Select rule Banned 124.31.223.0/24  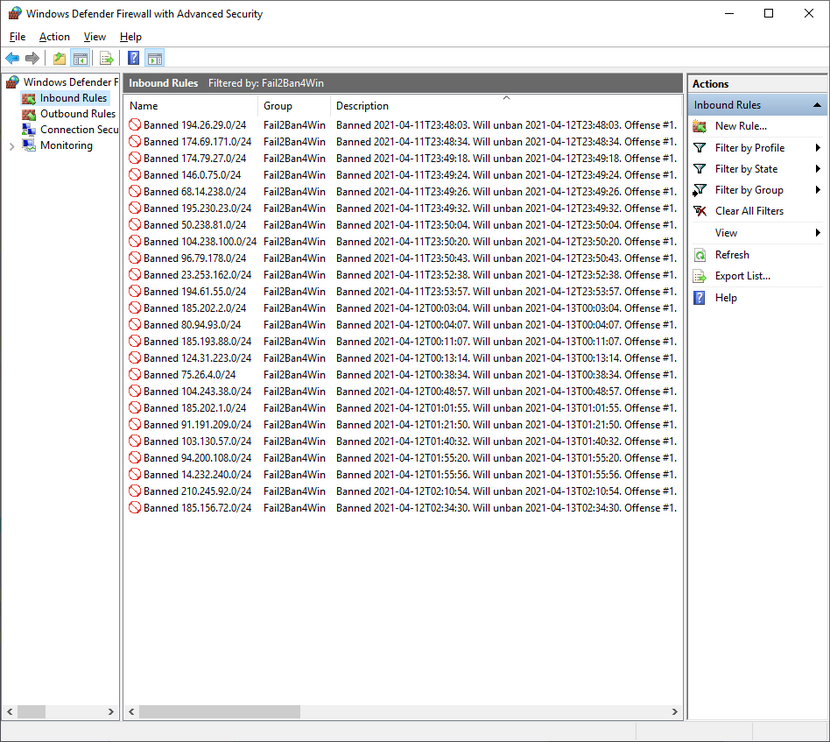197,358
